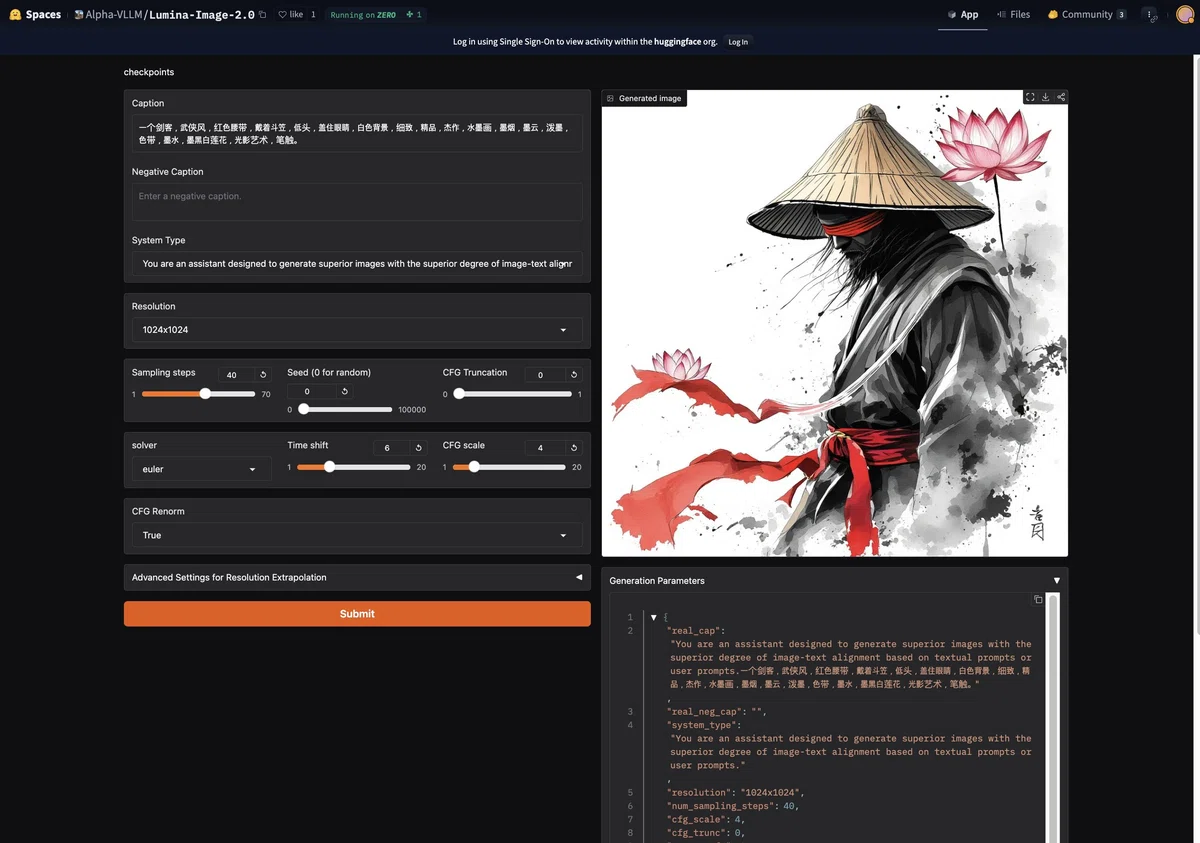Reset the Time shift value

[418, 448]
